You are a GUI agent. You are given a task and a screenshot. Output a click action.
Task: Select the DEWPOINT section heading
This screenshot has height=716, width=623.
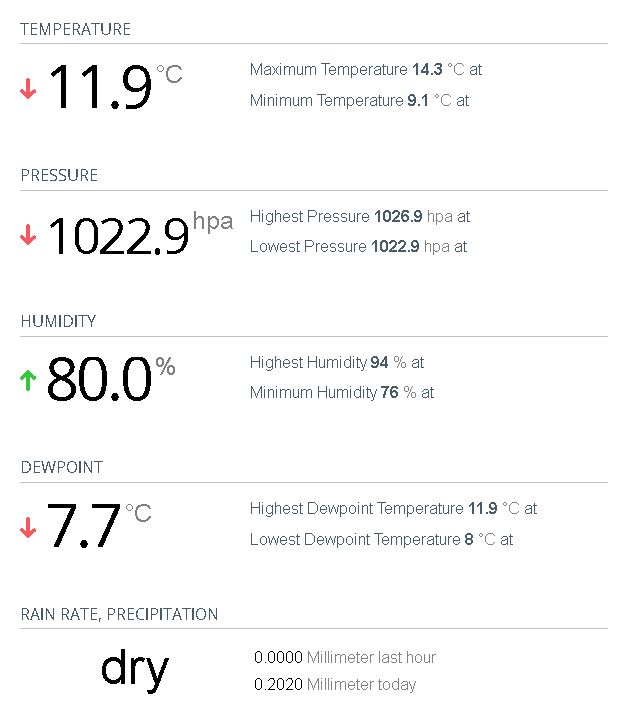pyautogui.click(x=62, y=467)
